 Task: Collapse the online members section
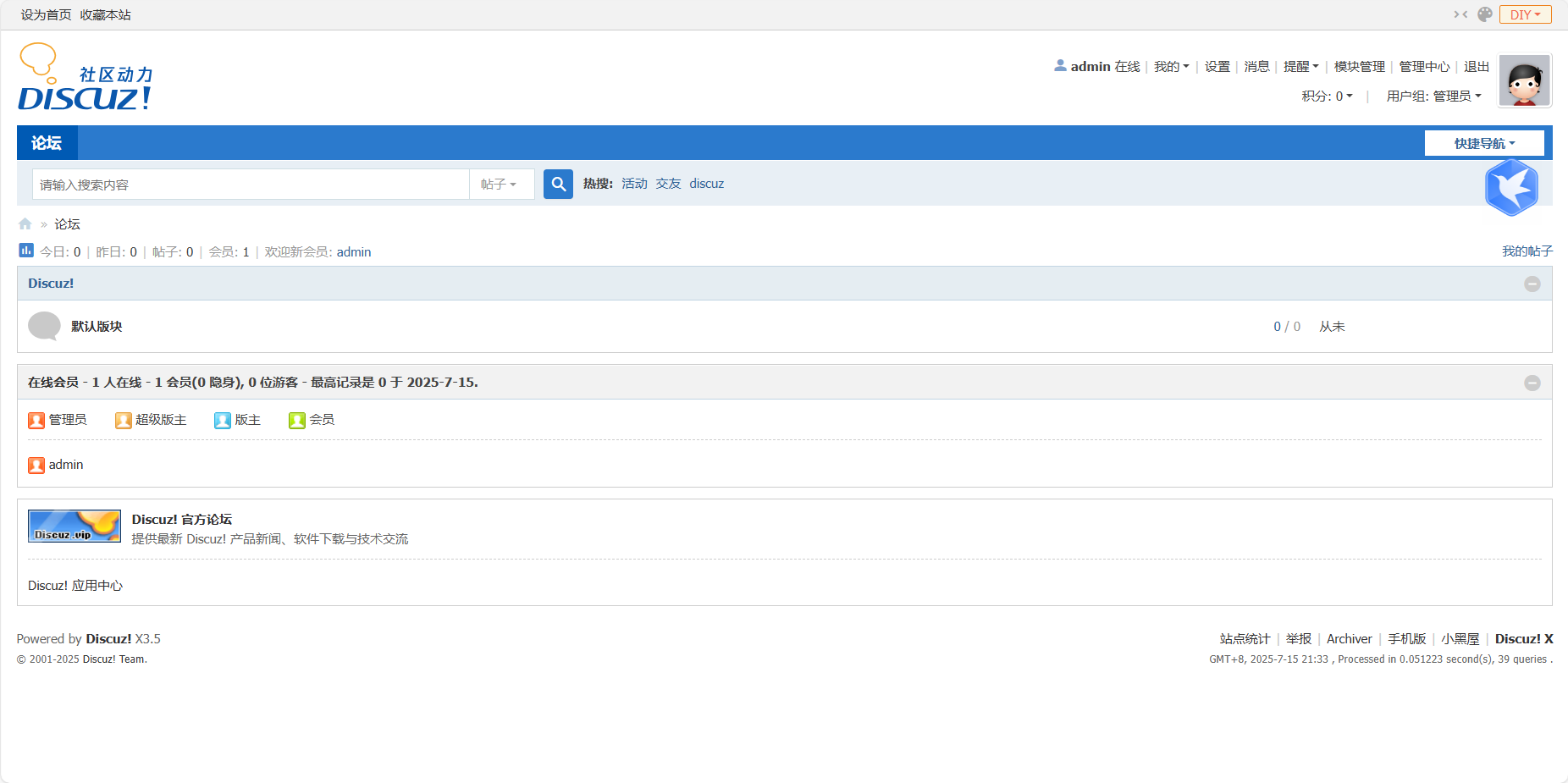coord(1532,383)
